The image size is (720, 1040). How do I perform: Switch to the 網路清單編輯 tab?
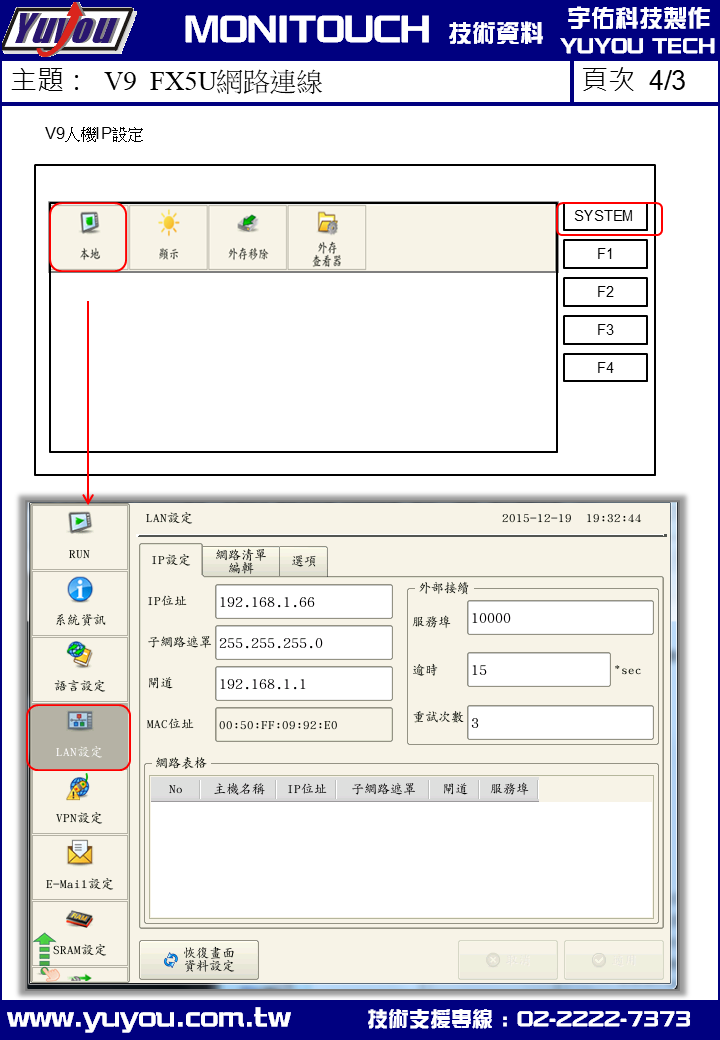click(x=241, y=561)
